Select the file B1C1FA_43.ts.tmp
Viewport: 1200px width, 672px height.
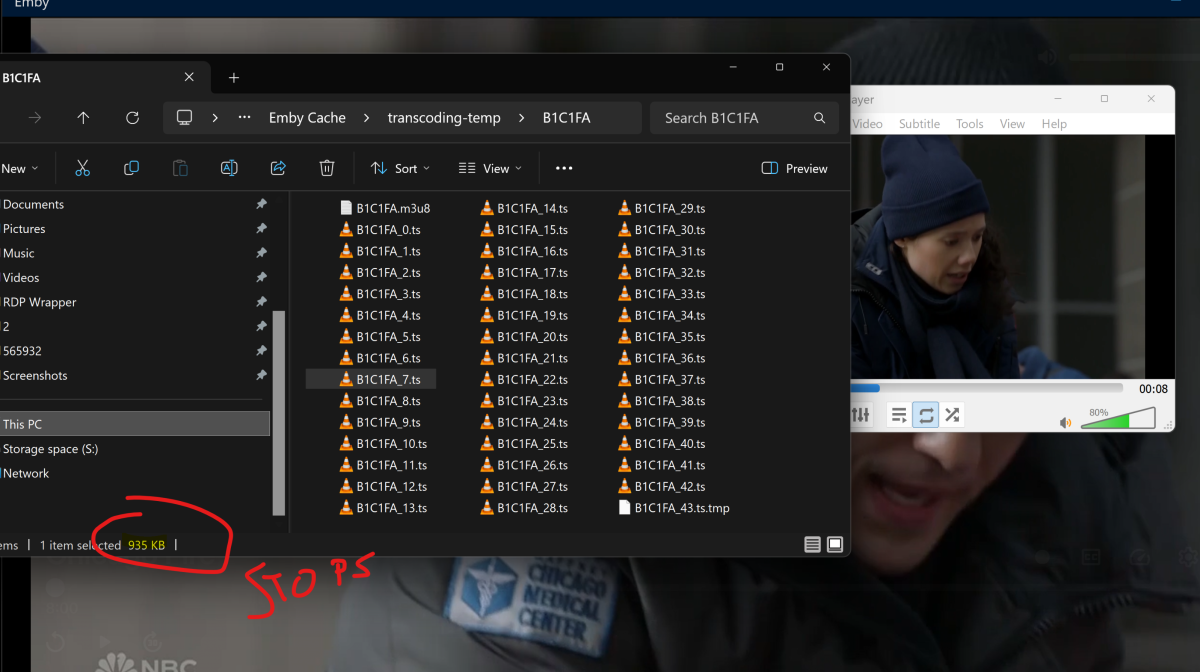[x=674, y=508]
